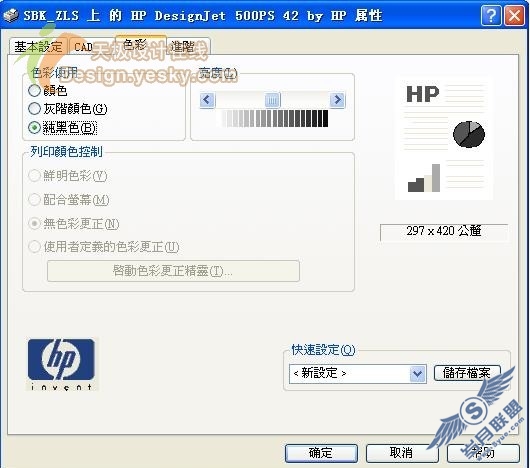Click the HP page preview thumbnail
The width and height of the screenshot is (530, 468).
(x=444, y=139)
